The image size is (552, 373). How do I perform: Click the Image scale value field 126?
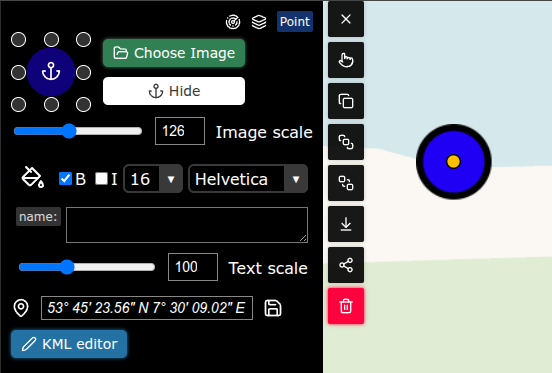(x=180, y=131)
